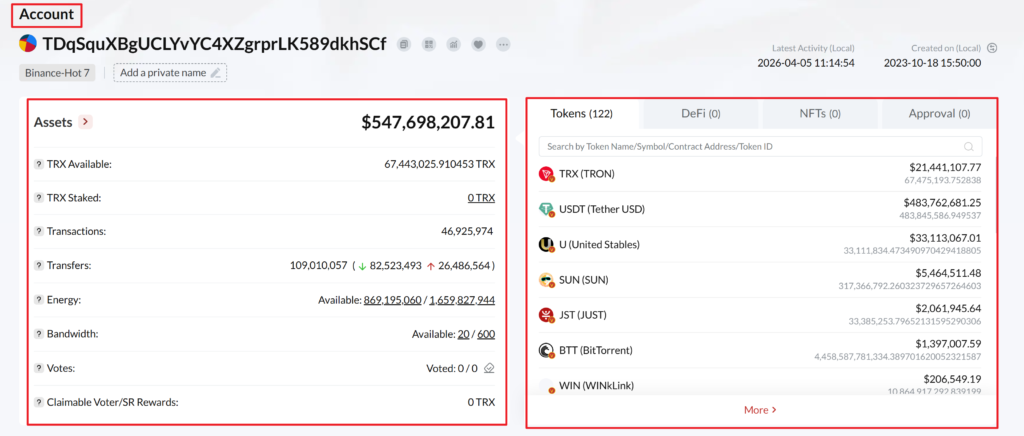1024x436 pixels.
Task: Open USDT (Tether USD) token name
Action: coord(601,209)
